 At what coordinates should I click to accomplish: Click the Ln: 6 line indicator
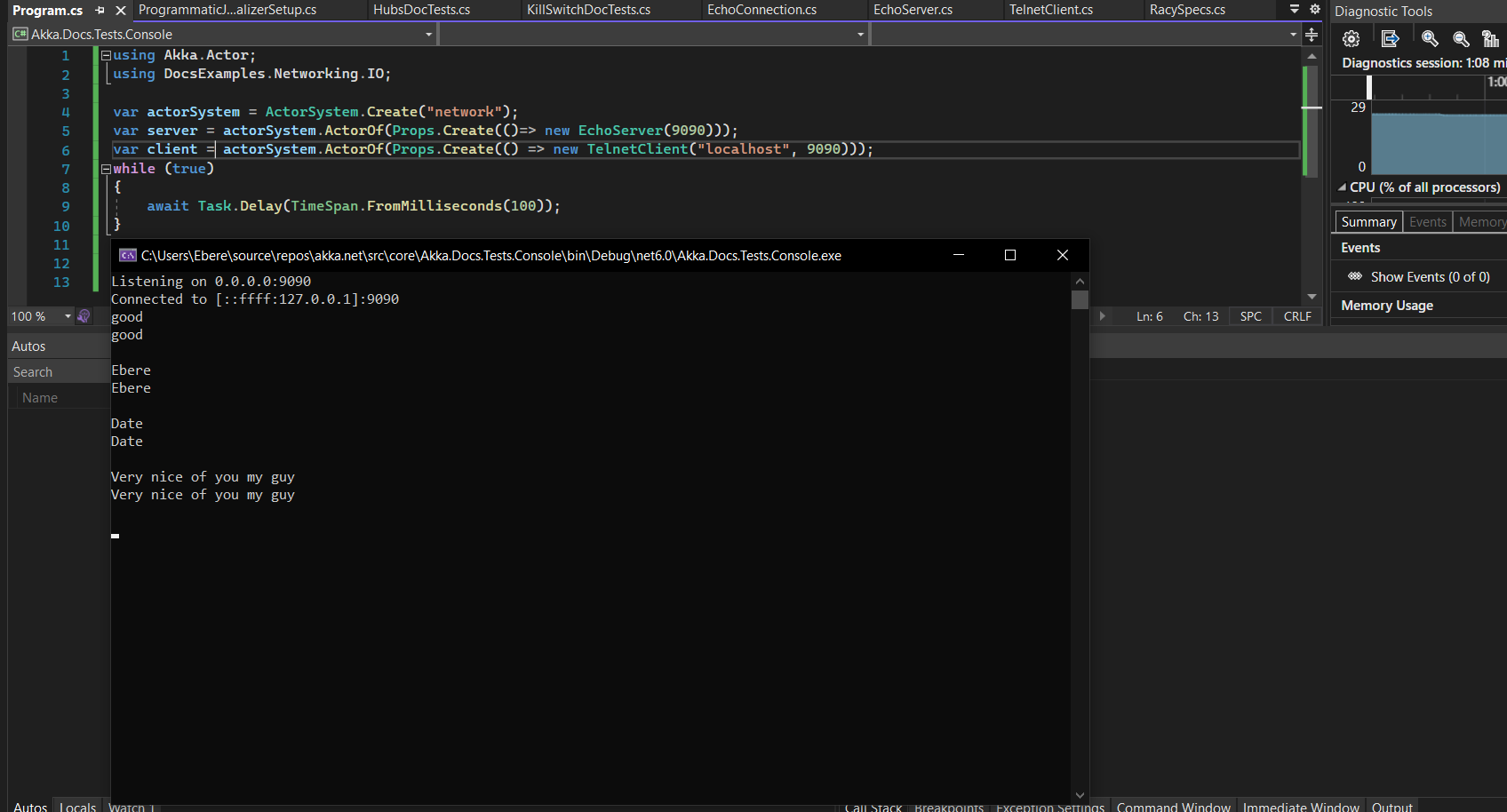[x=1149, y=316]
